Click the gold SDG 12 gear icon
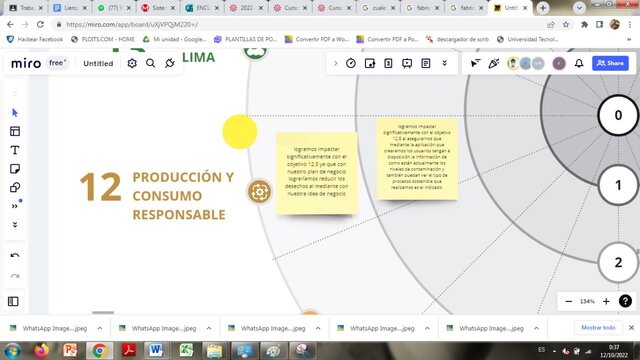 259,191
